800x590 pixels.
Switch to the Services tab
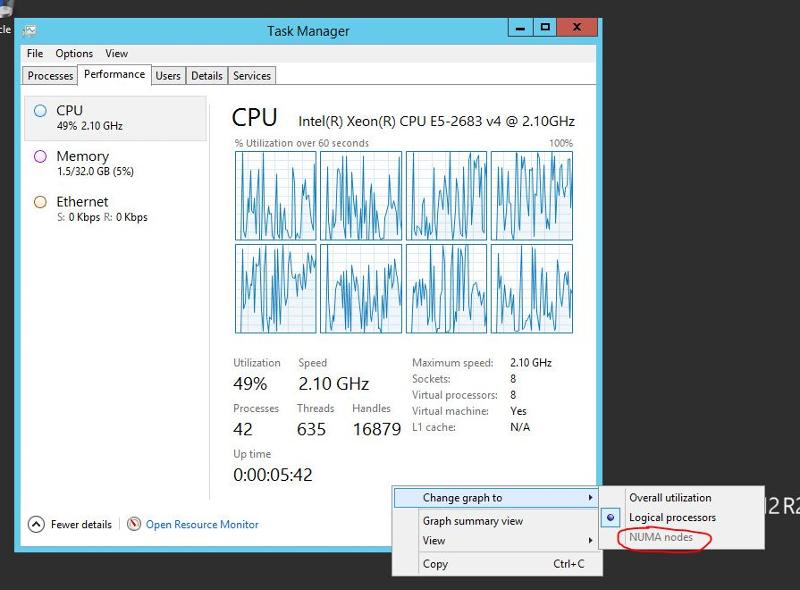251,75
